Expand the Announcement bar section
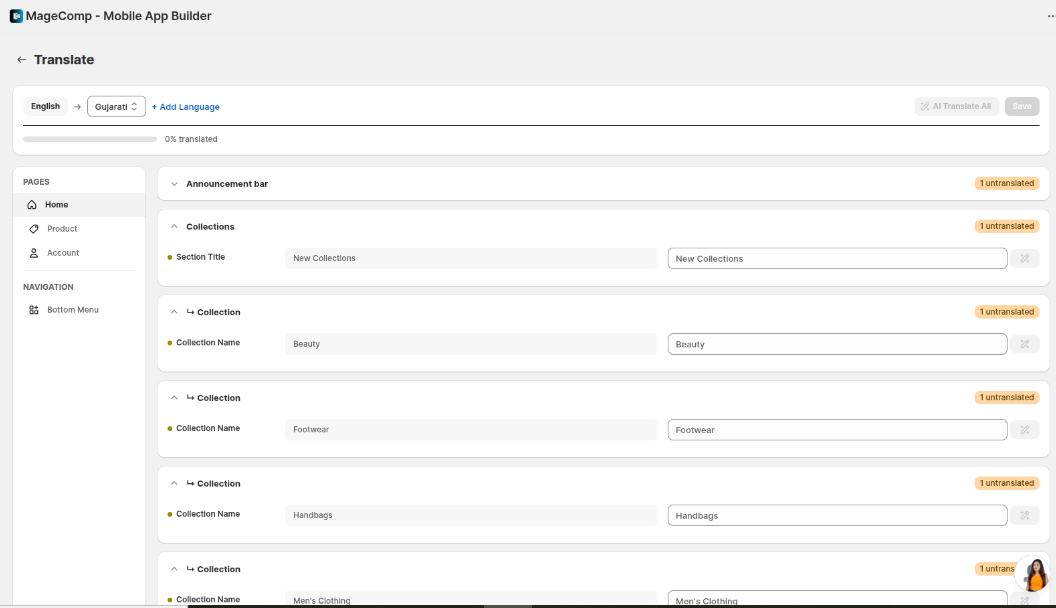The width and height of the screenshot is (1056, 608). (x=174, y=184)
